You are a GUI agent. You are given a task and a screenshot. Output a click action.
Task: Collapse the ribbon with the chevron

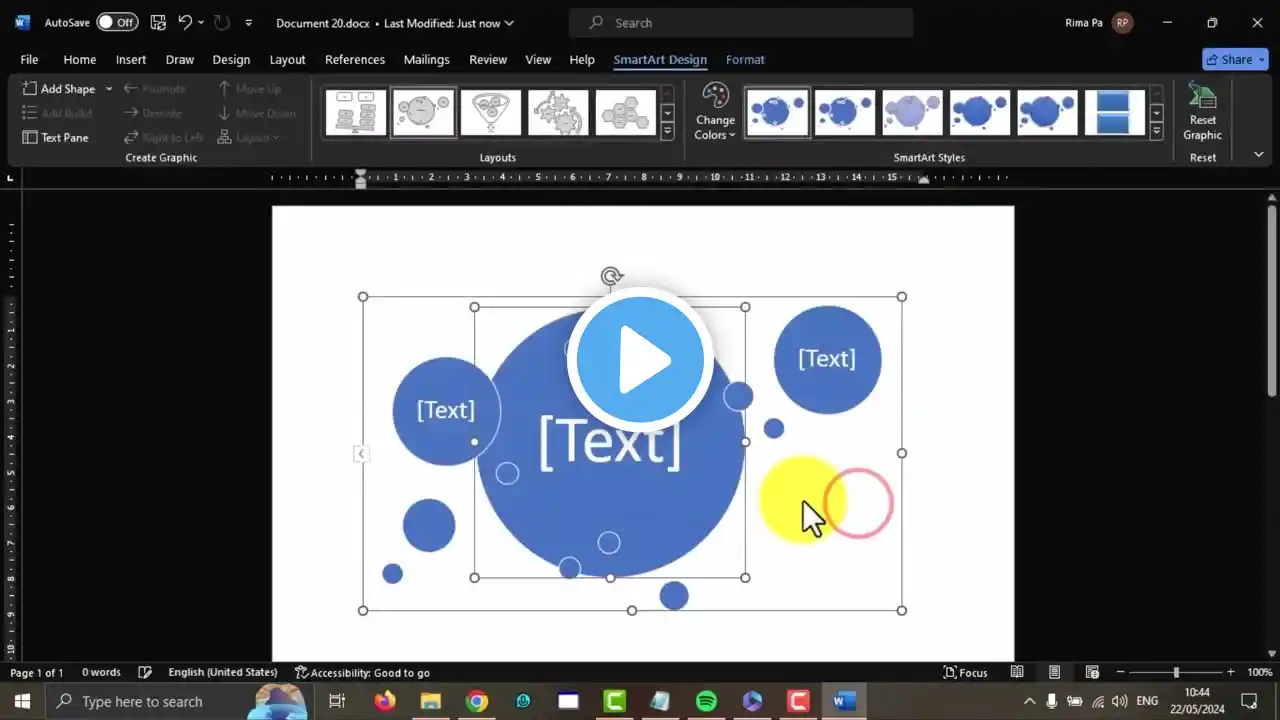click(x=1258, y=155)
